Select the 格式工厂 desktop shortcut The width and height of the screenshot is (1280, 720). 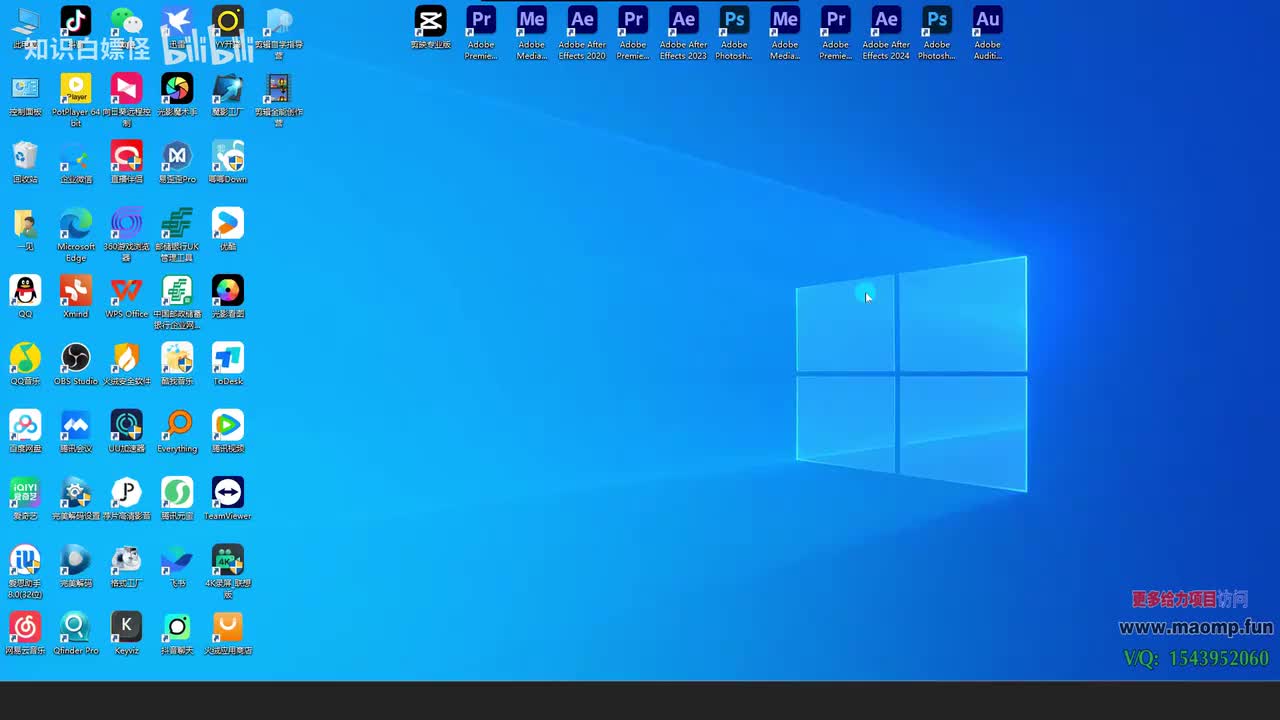coord(126,560)
